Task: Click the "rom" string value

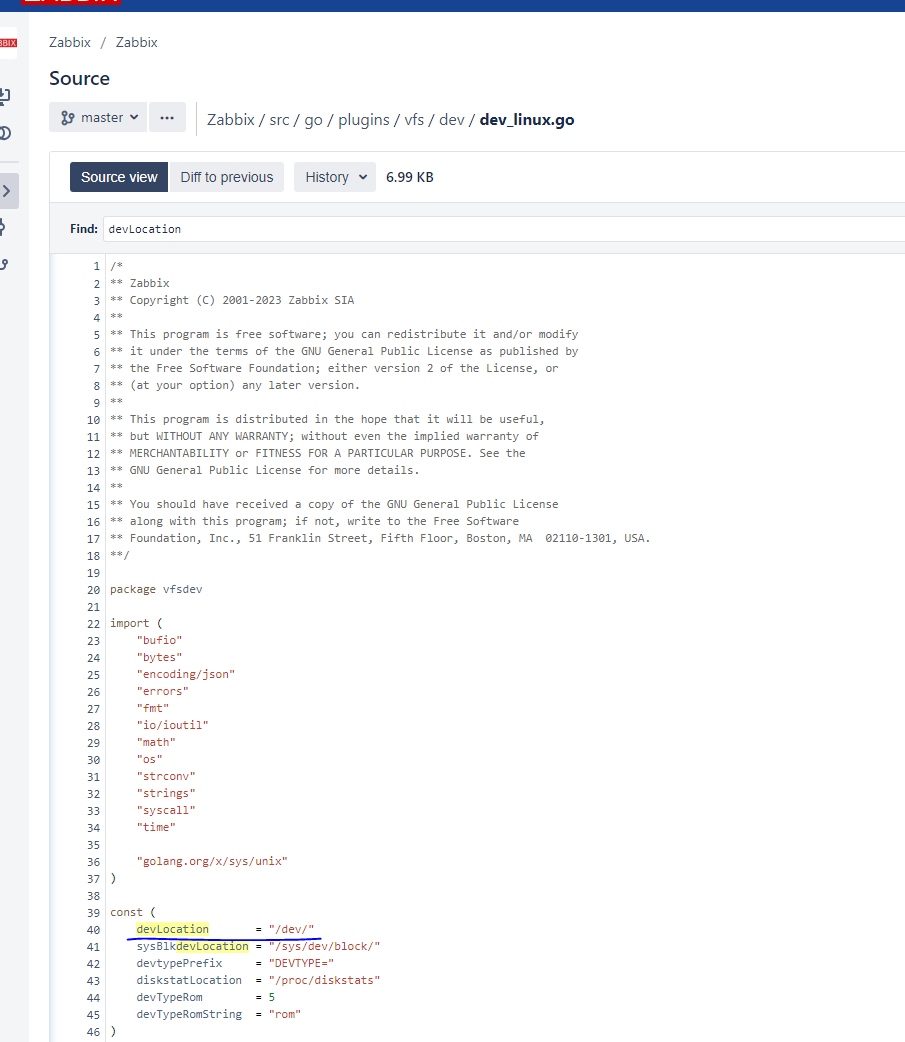Action: click(x=284, y=1014)
